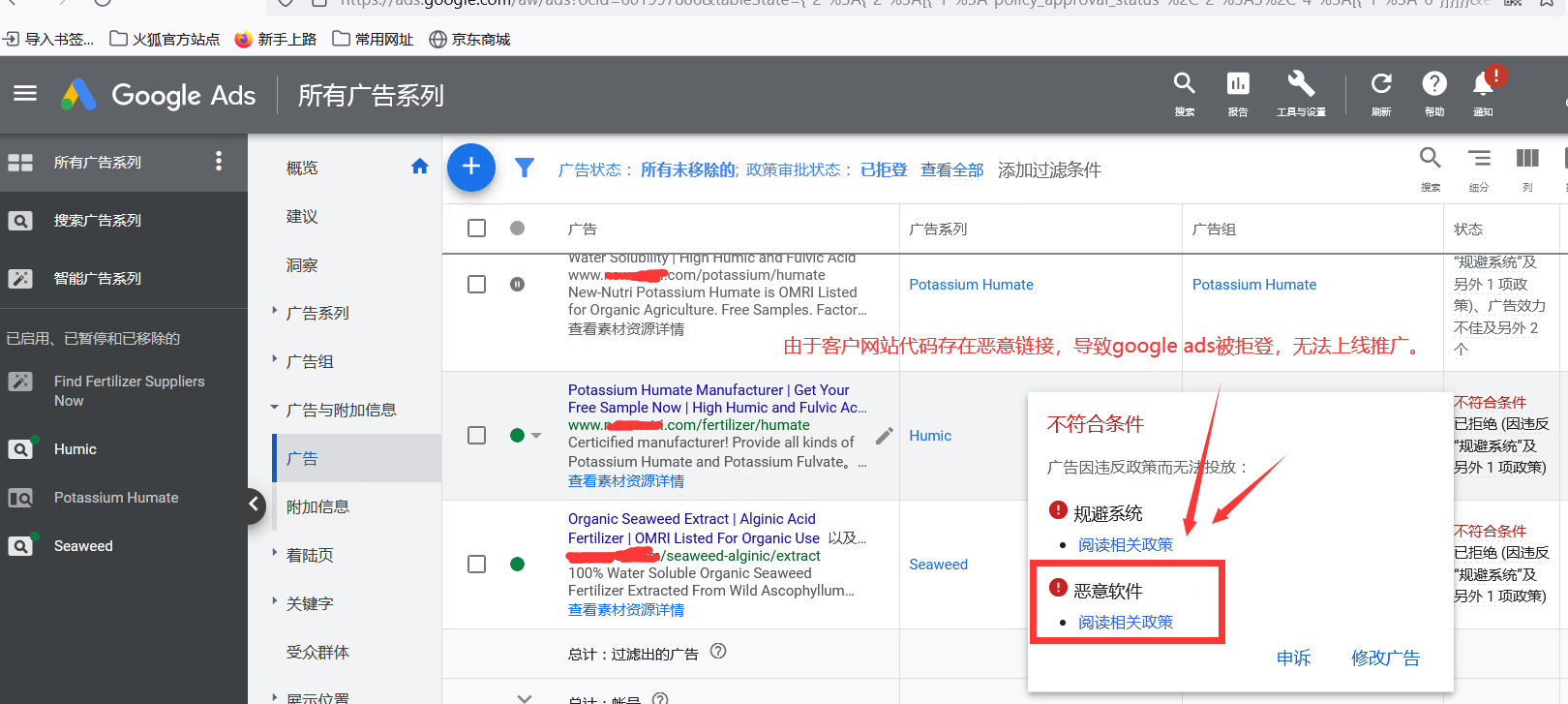Check the Seaweed ad row checkbox

click(x=476, y=564)
